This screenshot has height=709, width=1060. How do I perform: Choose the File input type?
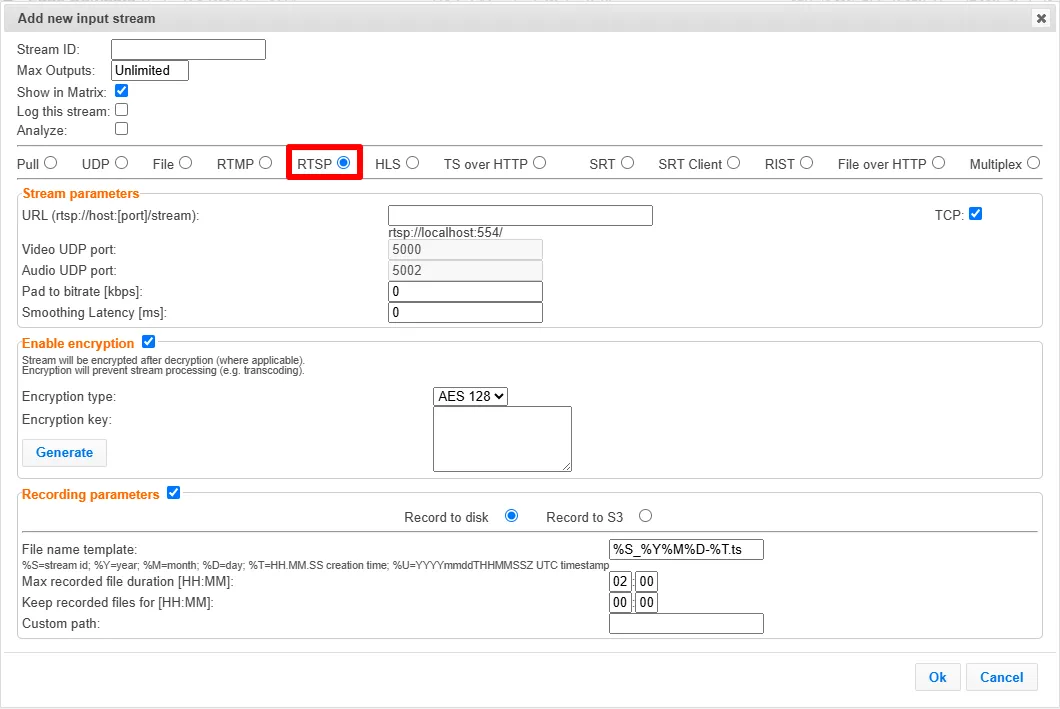pyautogui.click(x=186, y=163)
